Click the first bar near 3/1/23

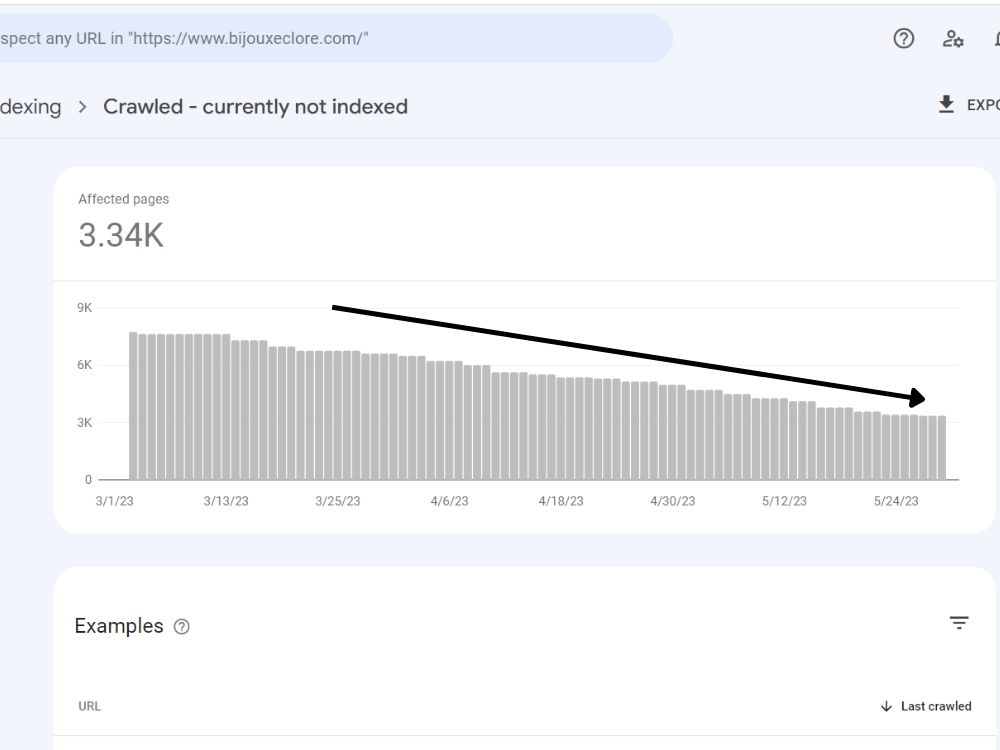(x=133, y=406)
